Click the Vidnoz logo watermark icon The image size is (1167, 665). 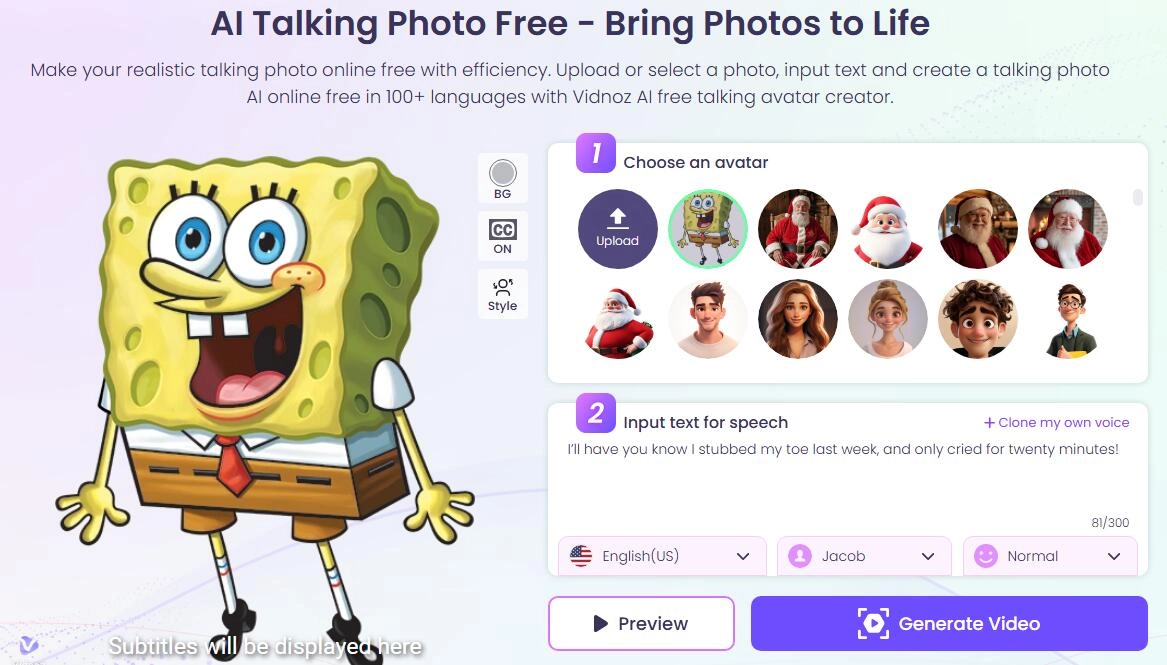(28, 644)
